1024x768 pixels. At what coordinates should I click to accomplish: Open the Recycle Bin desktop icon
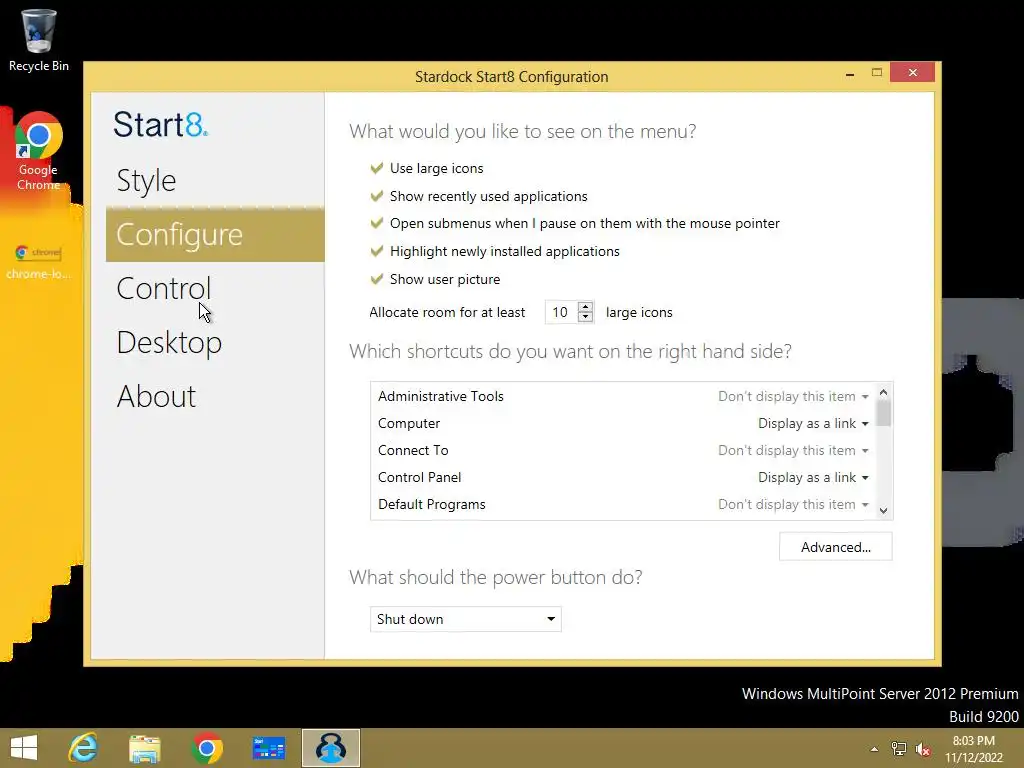coord(39,39)
